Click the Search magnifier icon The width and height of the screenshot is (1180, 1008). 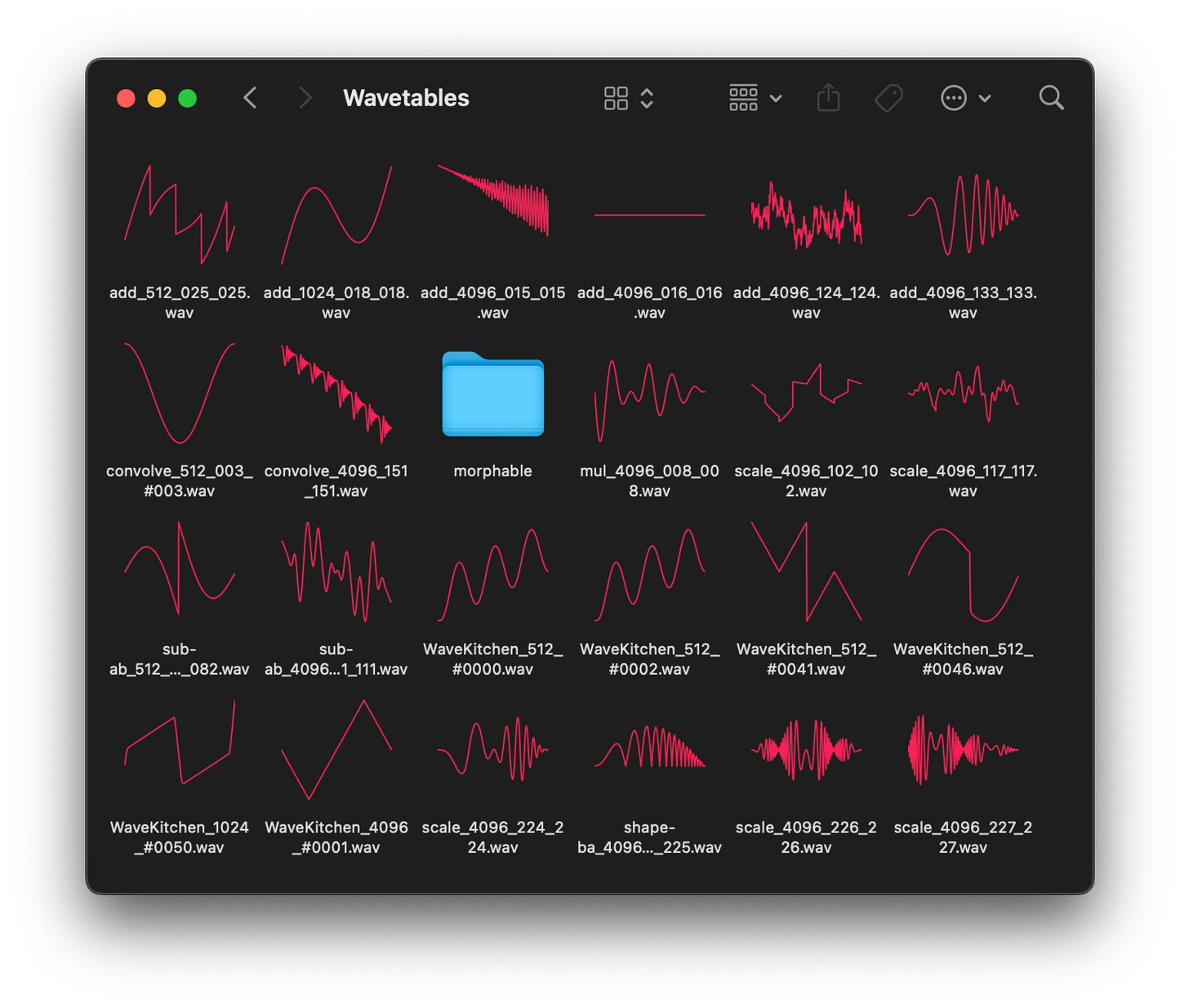[1051, 98]
